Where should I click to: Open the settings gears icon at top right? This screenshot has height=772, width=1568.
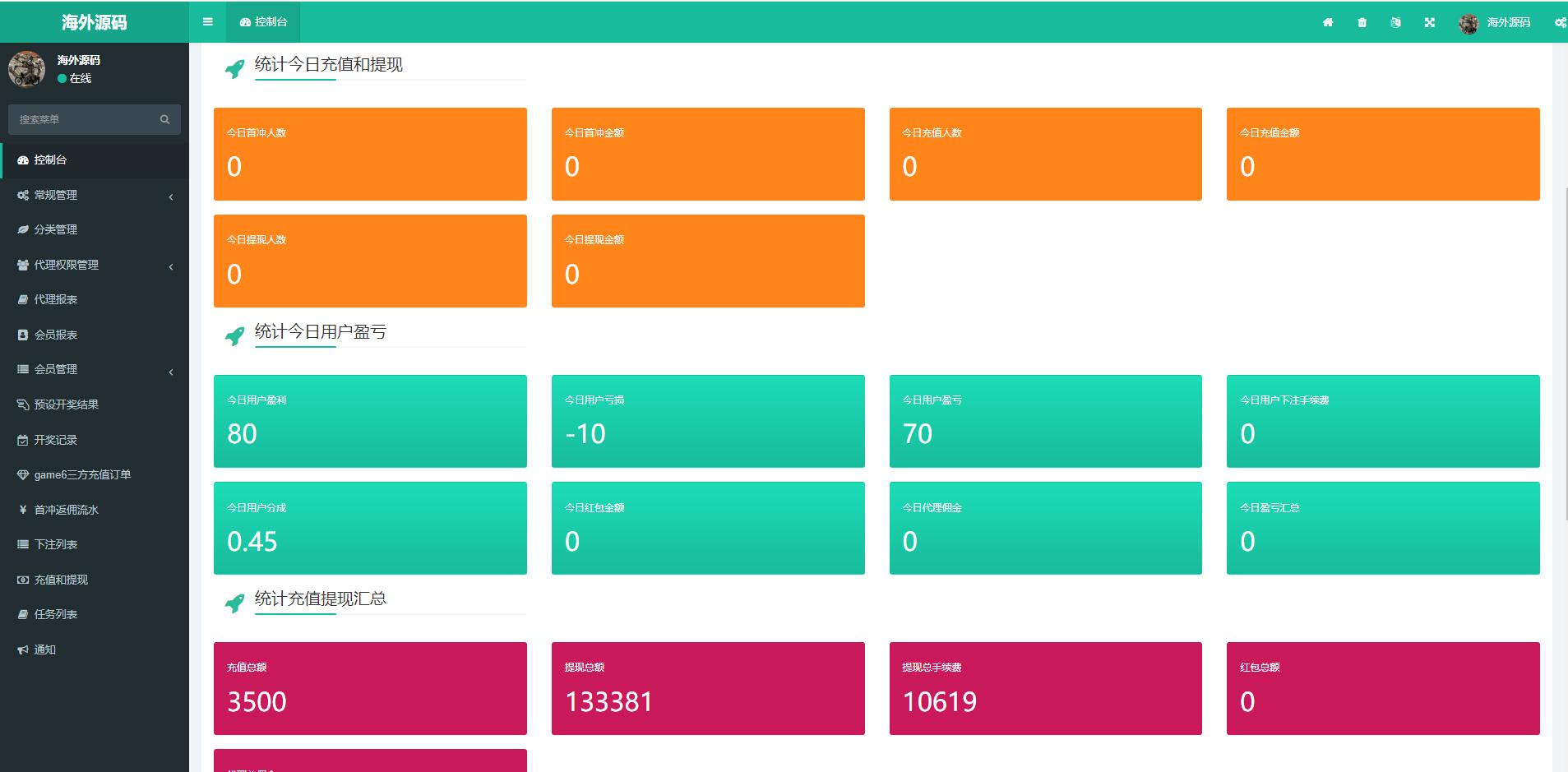[1559, 22]
